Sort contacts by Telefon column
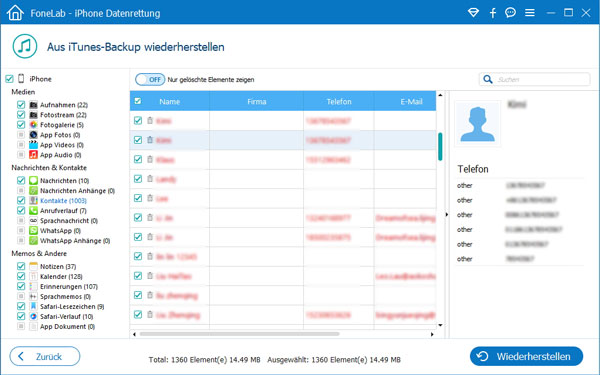 339,101
